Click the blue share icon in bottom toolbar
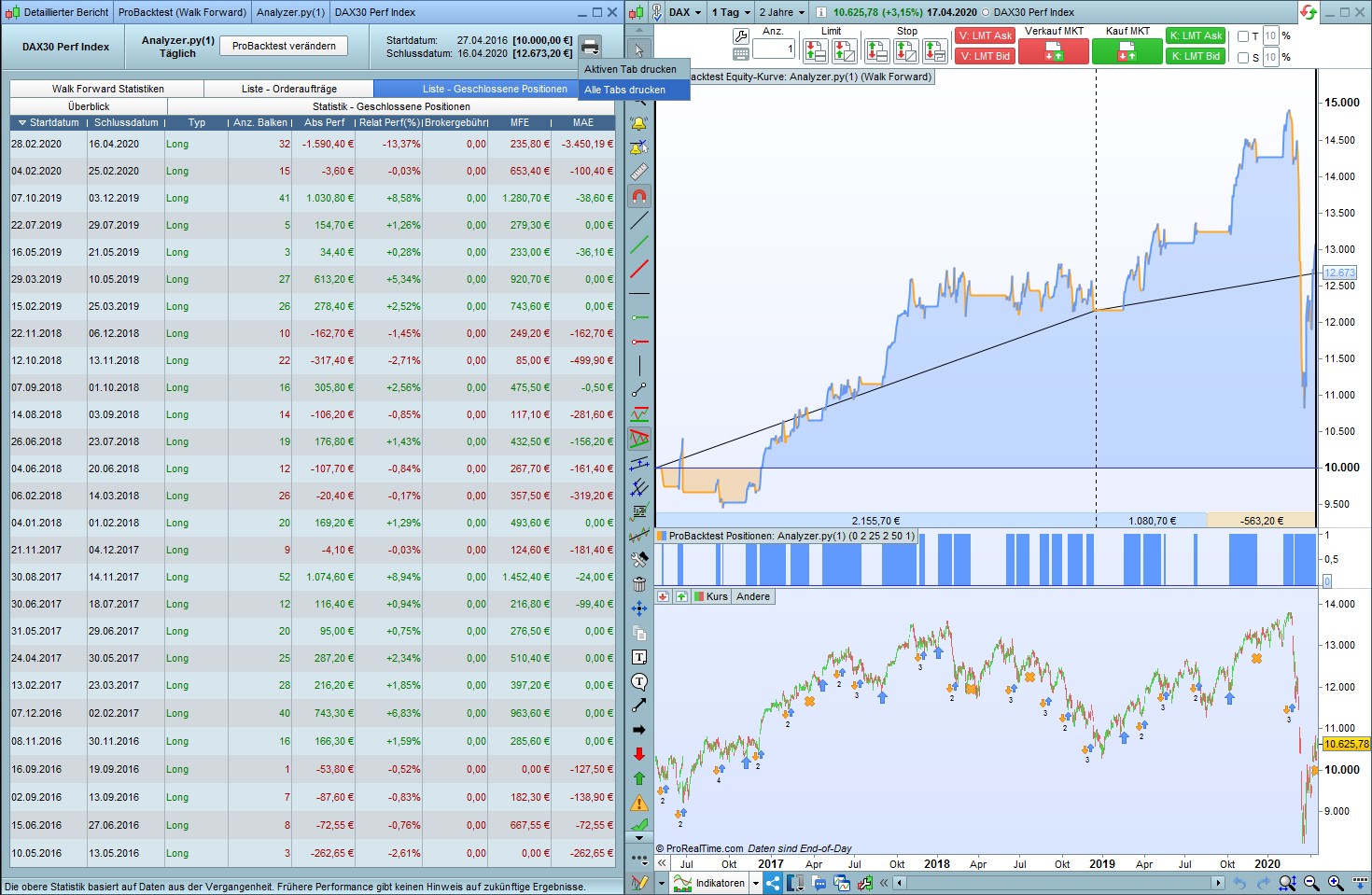 [x=773, y=883]
